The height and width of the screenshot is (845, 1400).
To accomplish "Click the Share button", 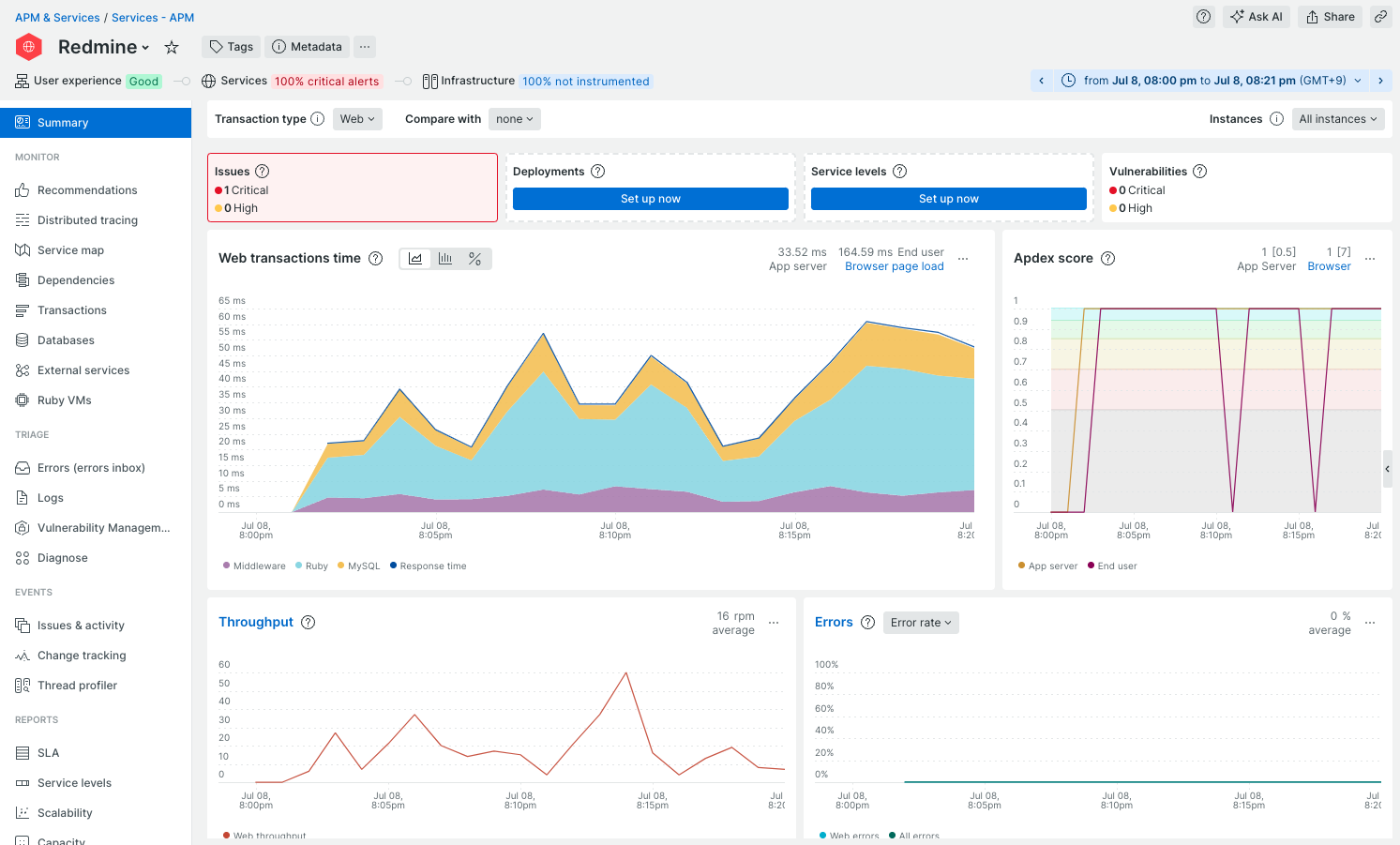I will coord(1331,17).
